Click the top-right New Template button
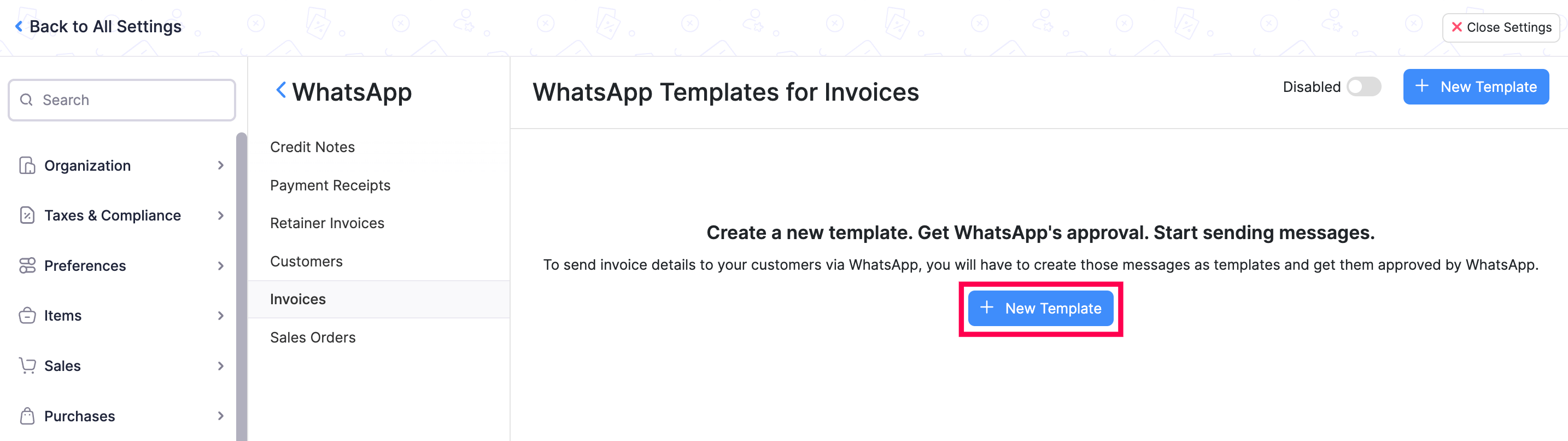This screenshot has width=1568, height=441. coord(1476,86)
